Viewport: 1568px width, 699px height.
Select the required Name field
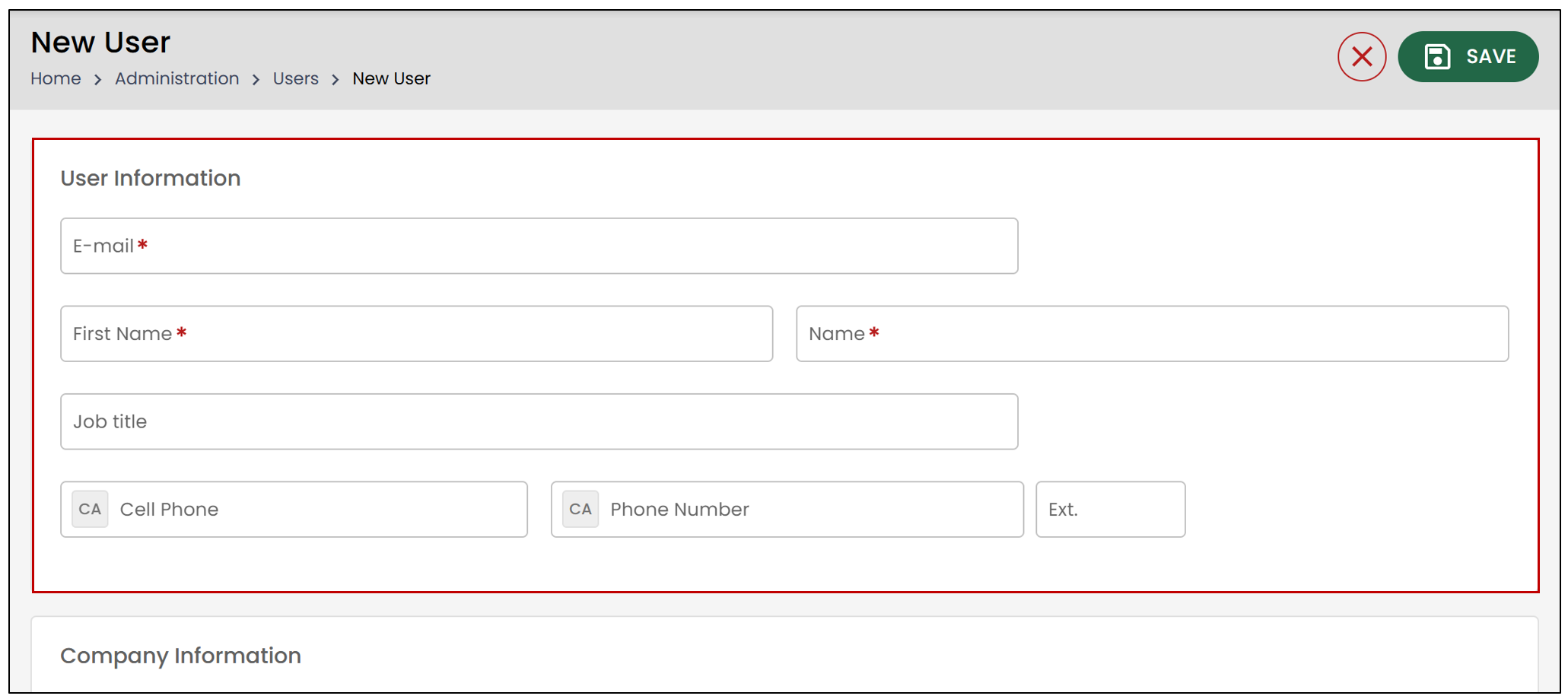click(x=1152, y=333)
